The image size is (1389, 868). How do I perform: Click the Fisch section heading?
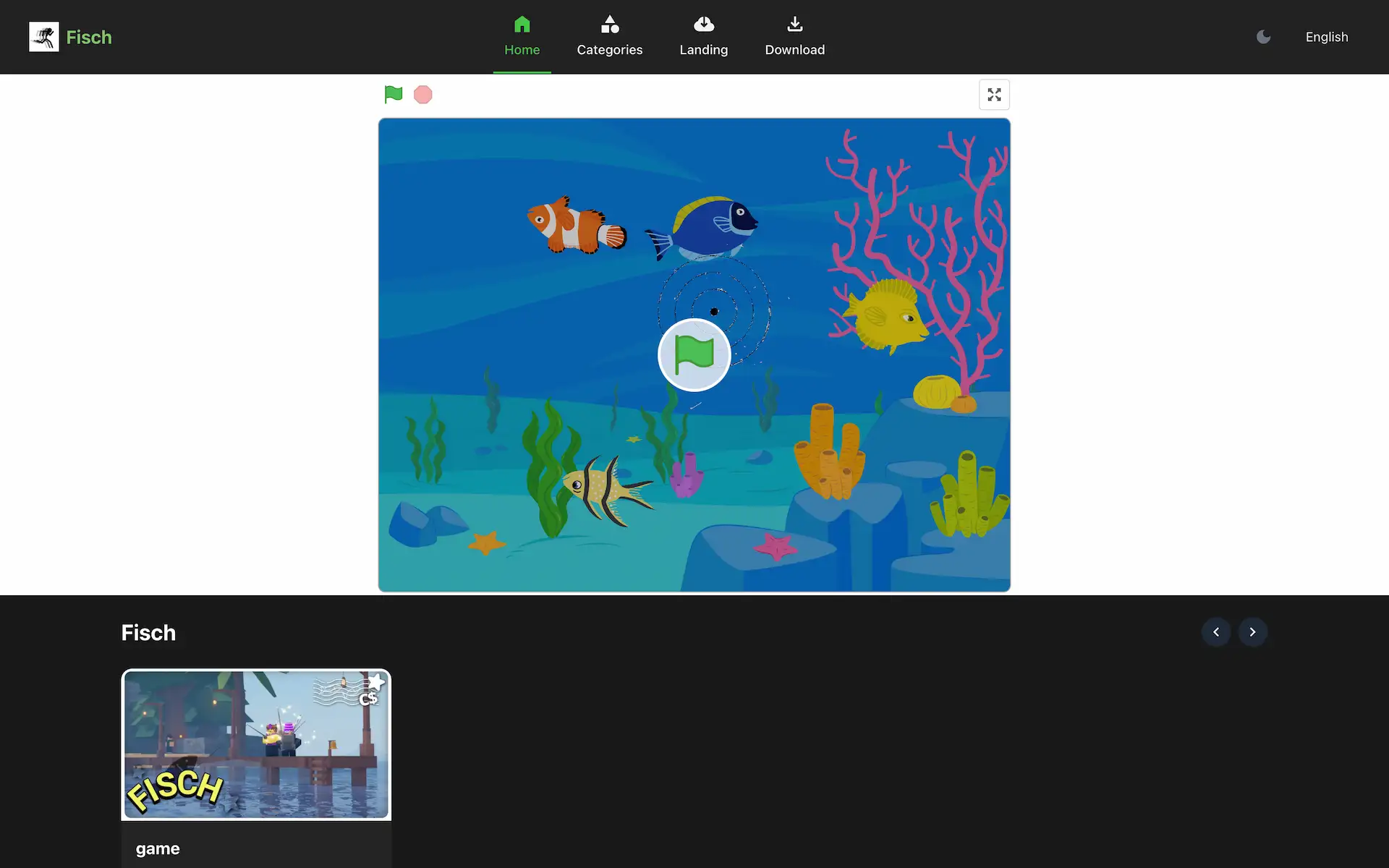[x=148, y=633]
